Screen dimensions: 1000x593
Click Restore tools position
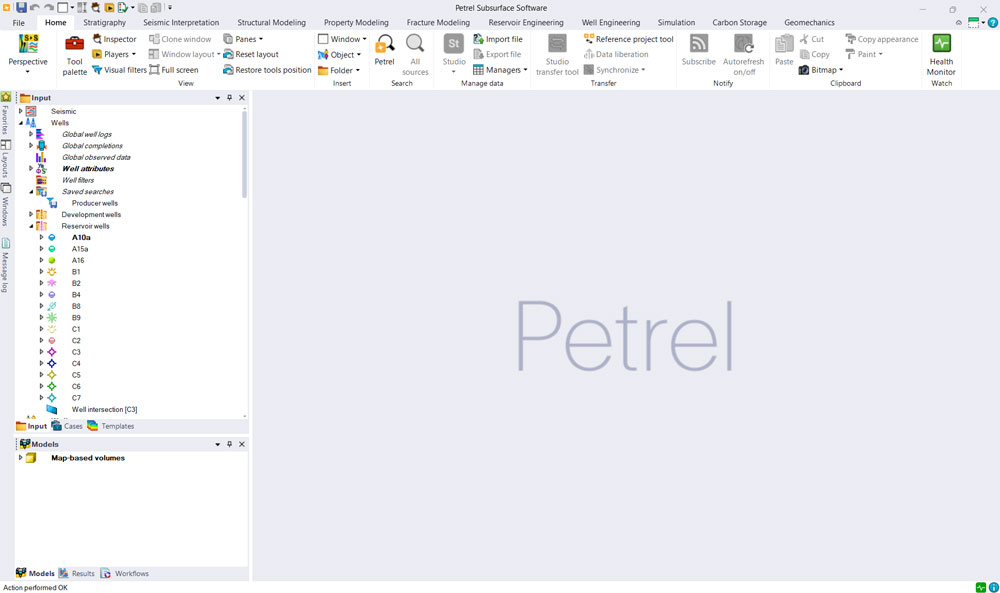point(267,70)
